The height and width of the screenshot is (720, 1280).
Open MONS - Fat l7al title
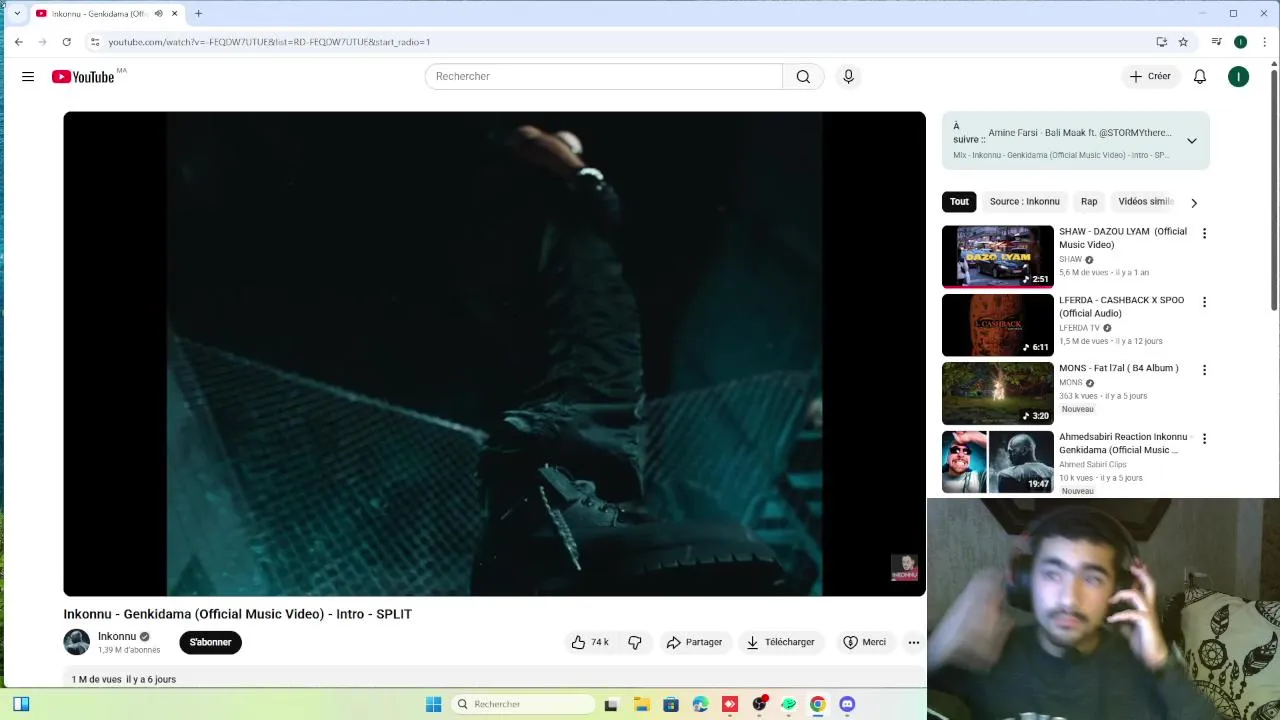coord(1118,368)
